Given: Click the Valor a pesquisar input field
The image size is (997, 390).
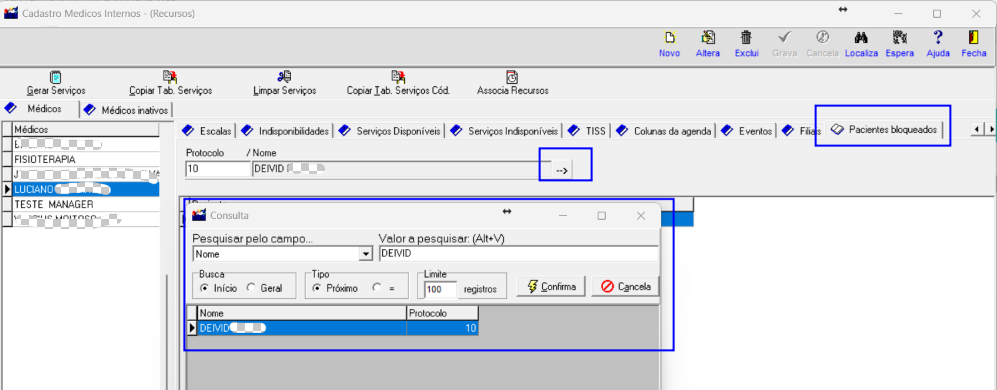Looking at the screenshot, I should coord(518,254).
